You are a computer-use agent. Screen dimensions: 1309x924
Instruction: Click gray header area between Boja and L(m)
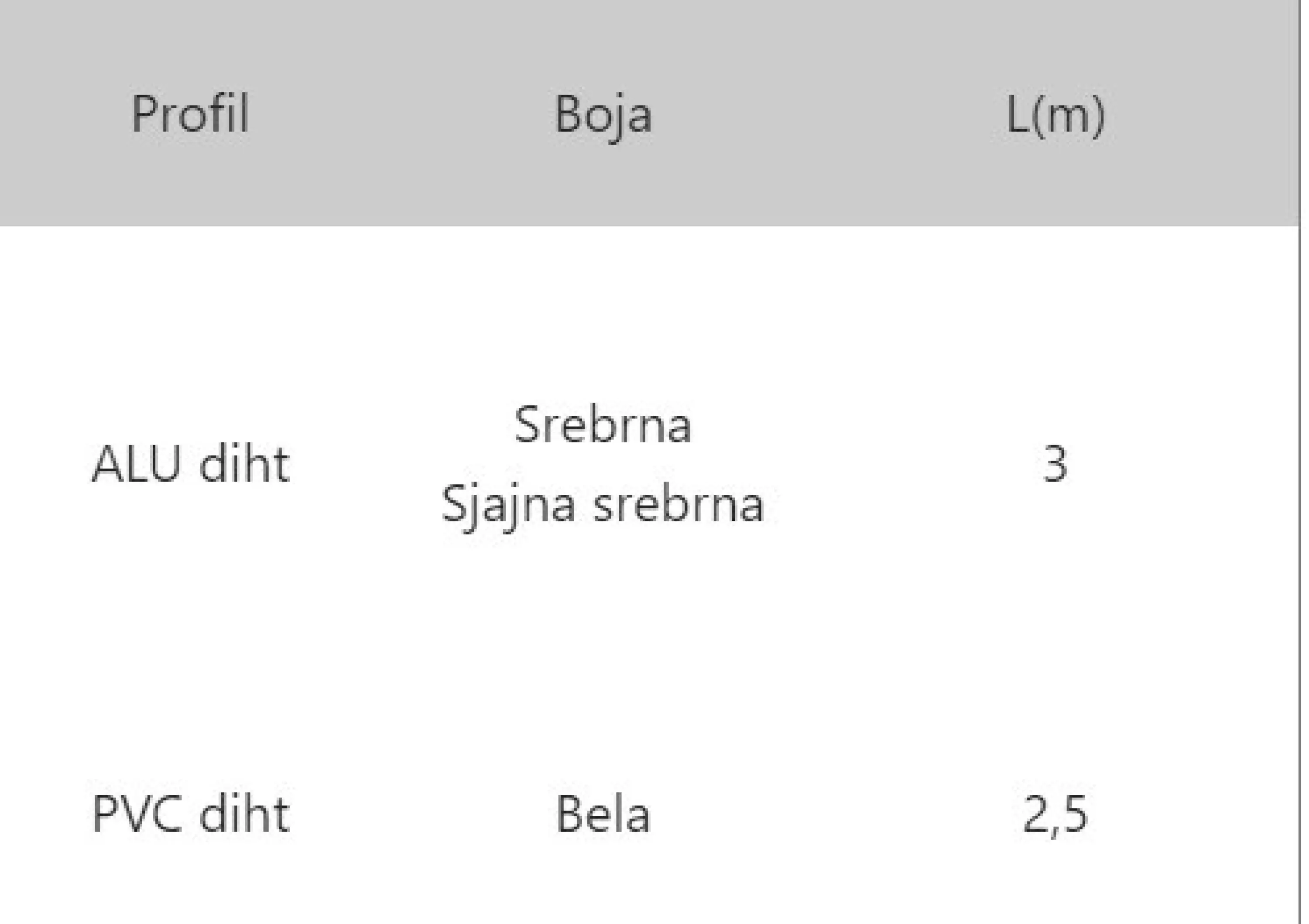[827, 114]
